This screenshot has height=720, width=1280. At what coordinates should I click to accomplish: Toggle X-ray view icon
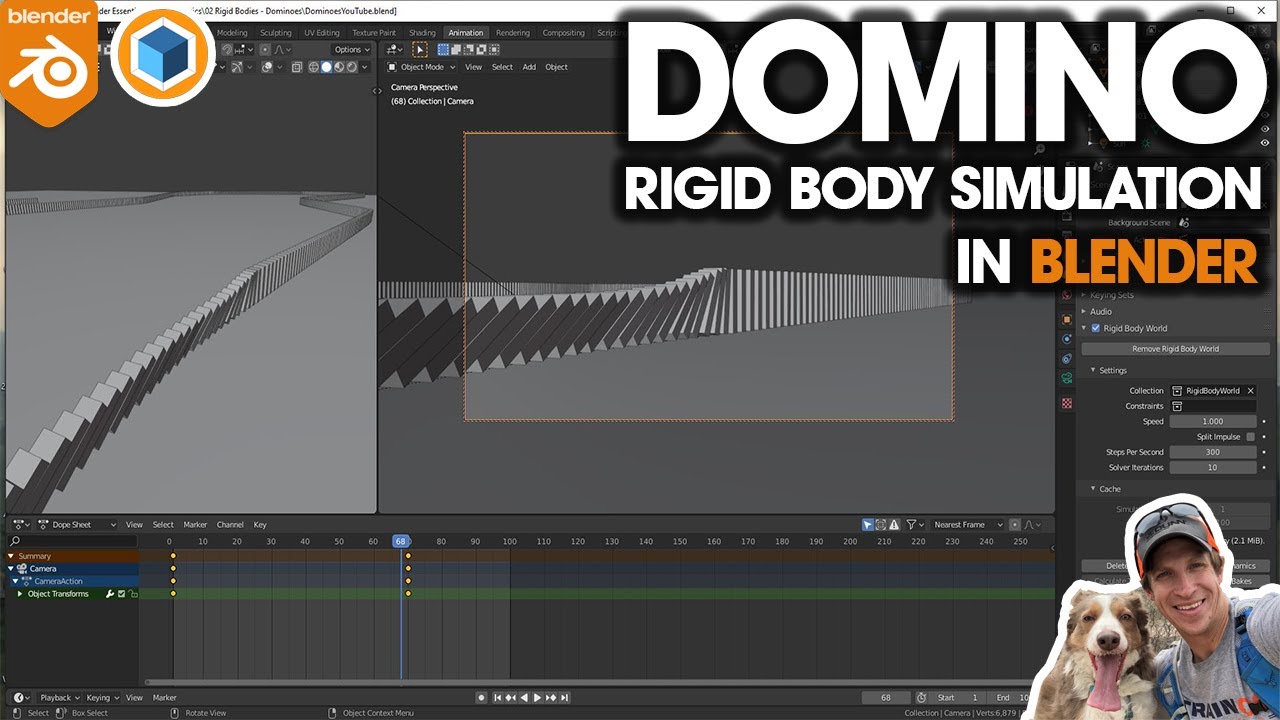(x=296, y=67)
